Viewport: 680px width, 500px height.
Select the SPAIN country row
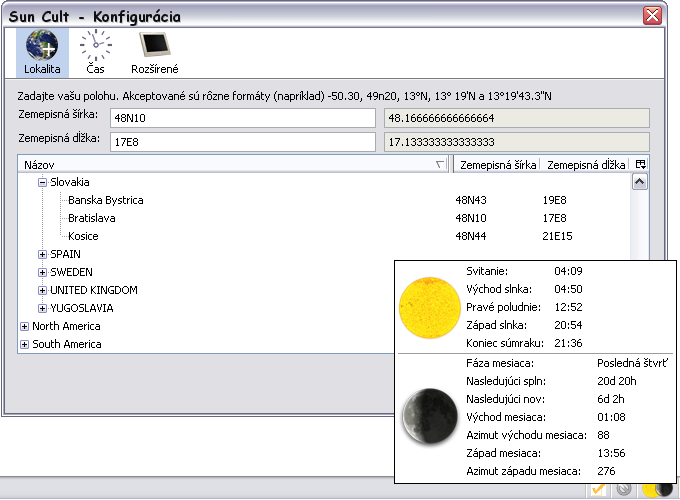pyautogui.click(x=65, y=254)
